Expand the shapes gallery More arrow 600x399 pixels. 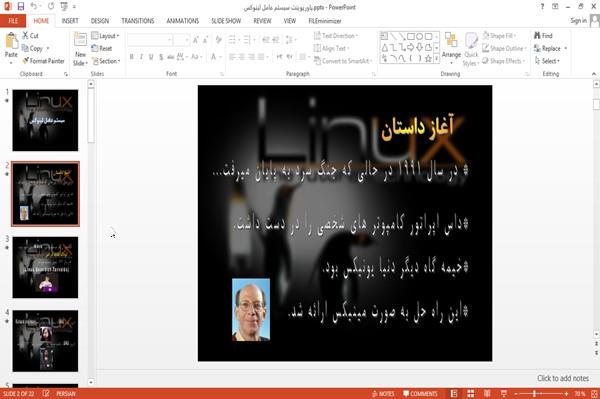[x=437, y=59]
